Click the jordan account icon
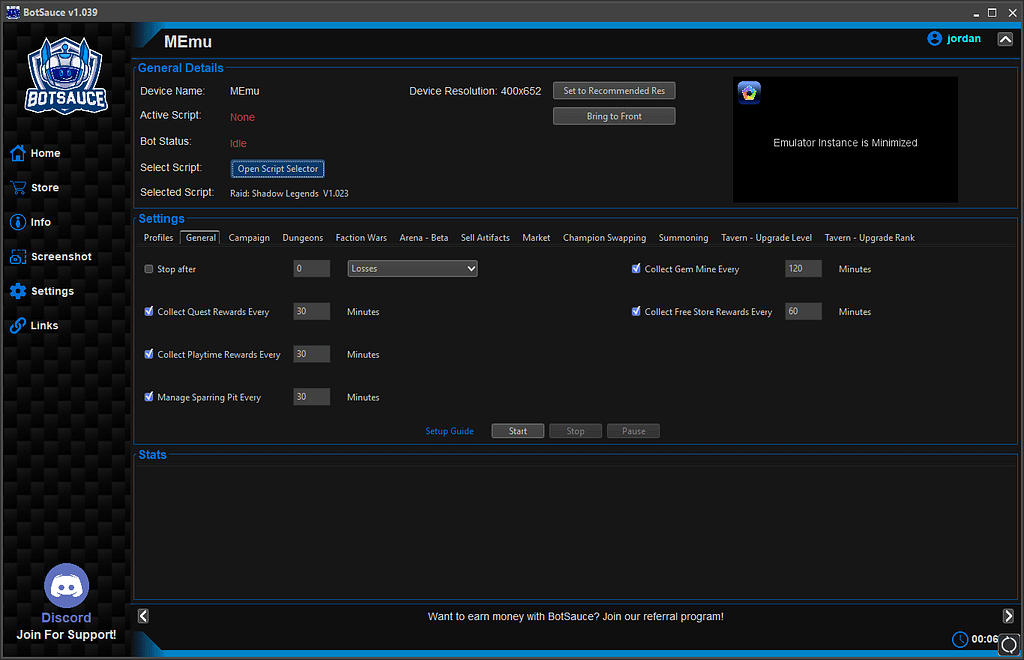 point(932,38)
